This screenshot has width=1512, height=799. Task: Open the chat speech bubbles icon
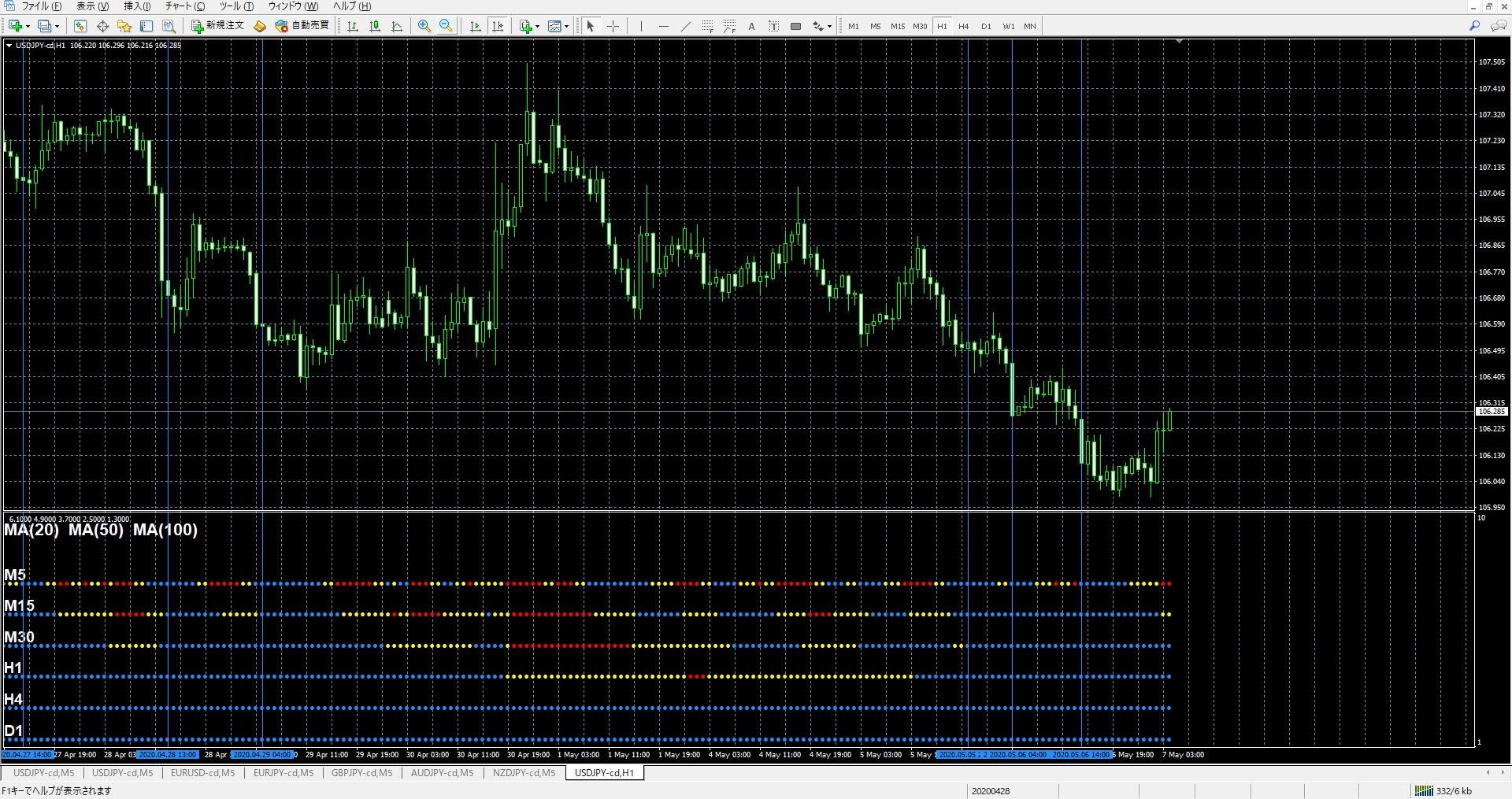pos(1498,26)
